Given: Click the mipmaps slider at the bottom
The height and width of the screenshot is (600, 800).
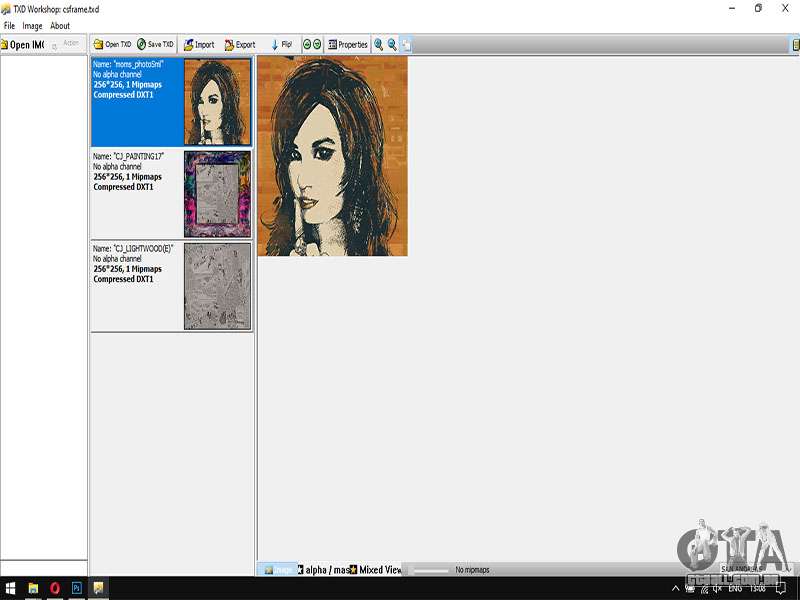Looking at the screenshot, I should (x=431, y=570).
